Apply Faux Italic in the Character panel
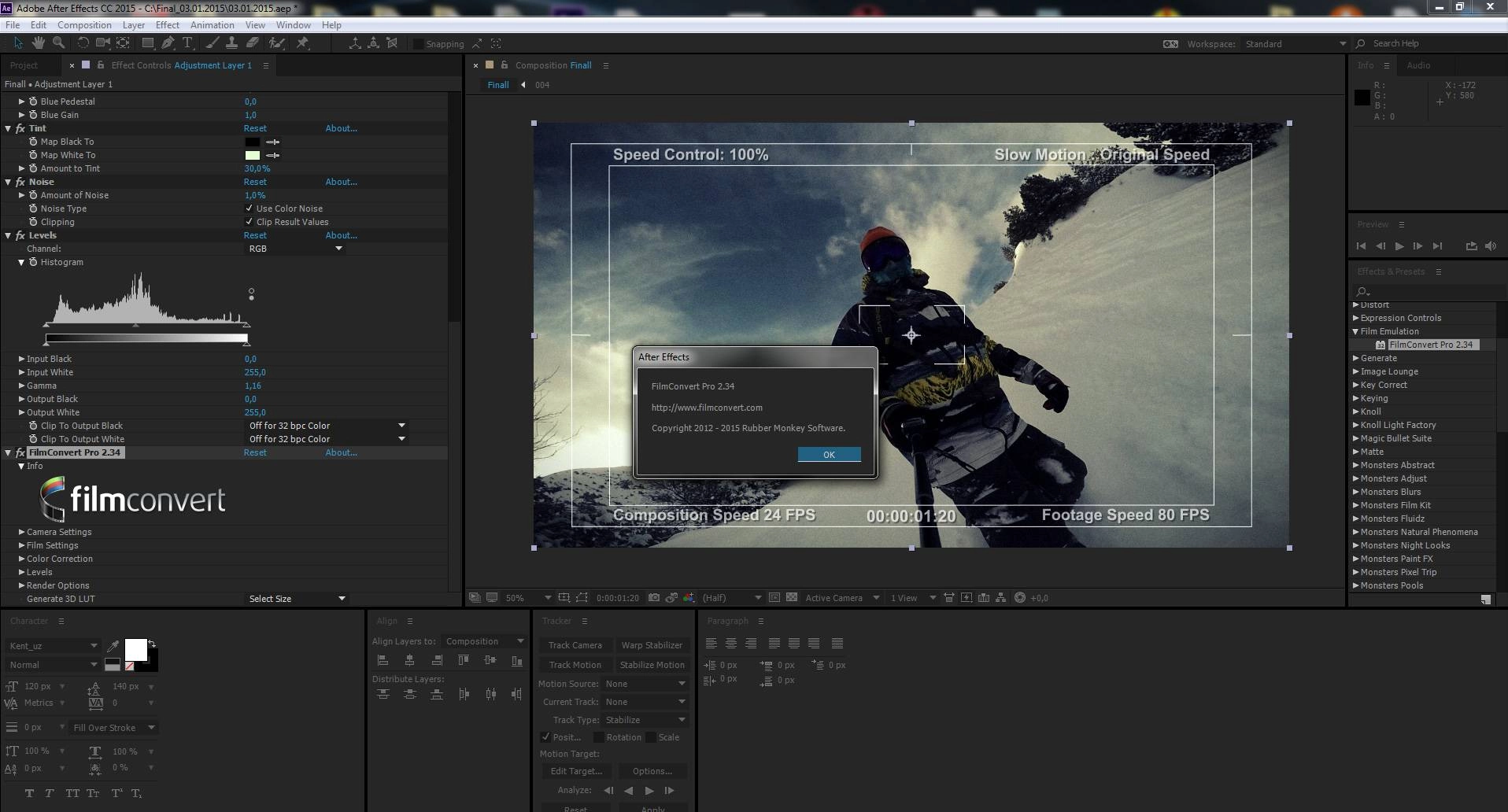Screen dimensions: 1508x812 click(x=50, y=793)
